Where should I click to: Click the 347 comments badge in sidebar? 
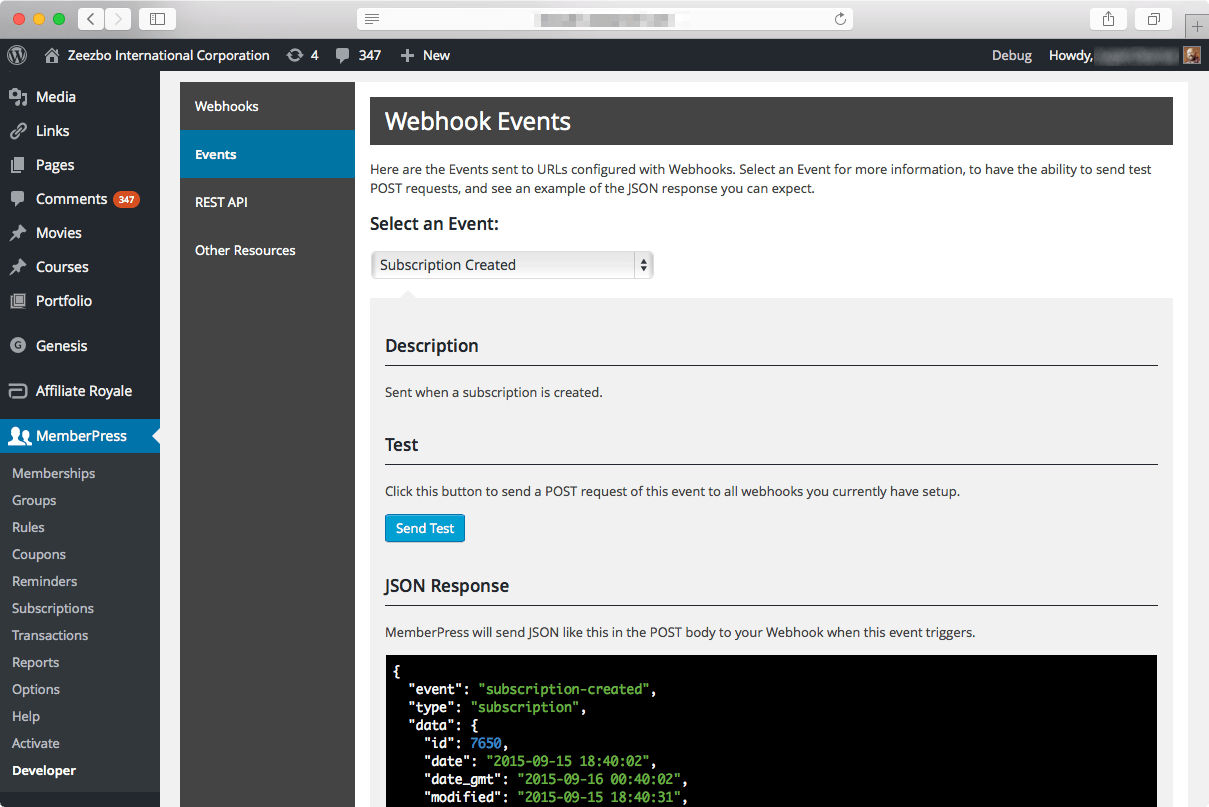pyautogui.click(x=126, y=199)
